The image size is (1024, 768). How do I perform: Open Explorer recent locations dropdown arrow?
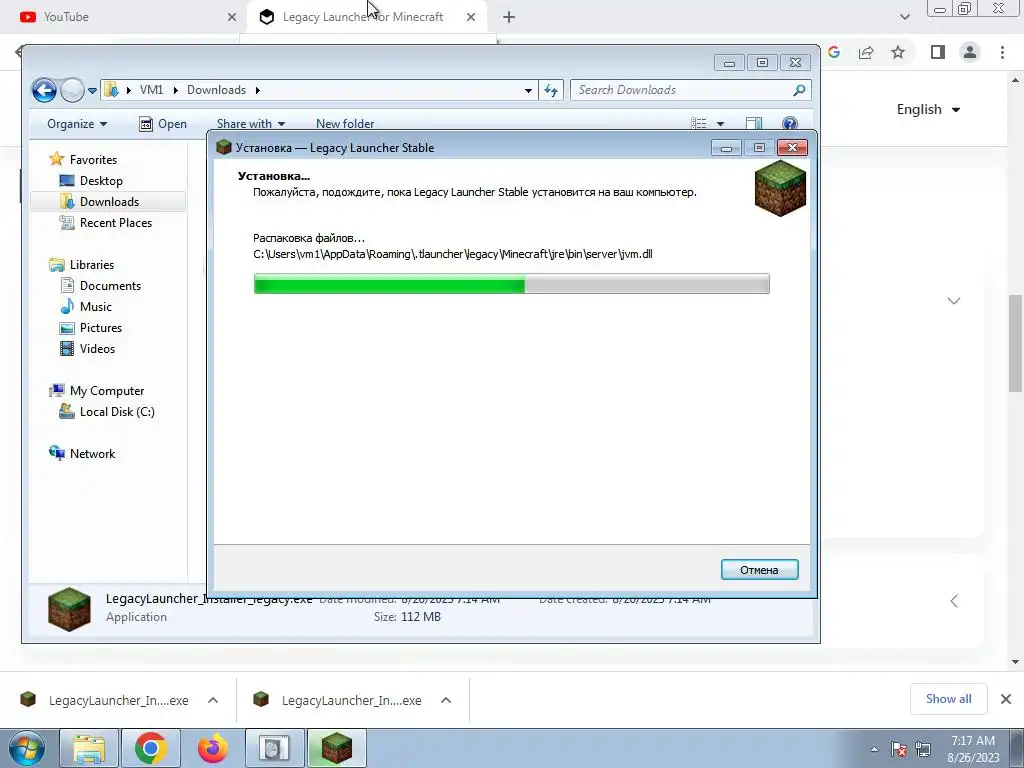point(93,91)
